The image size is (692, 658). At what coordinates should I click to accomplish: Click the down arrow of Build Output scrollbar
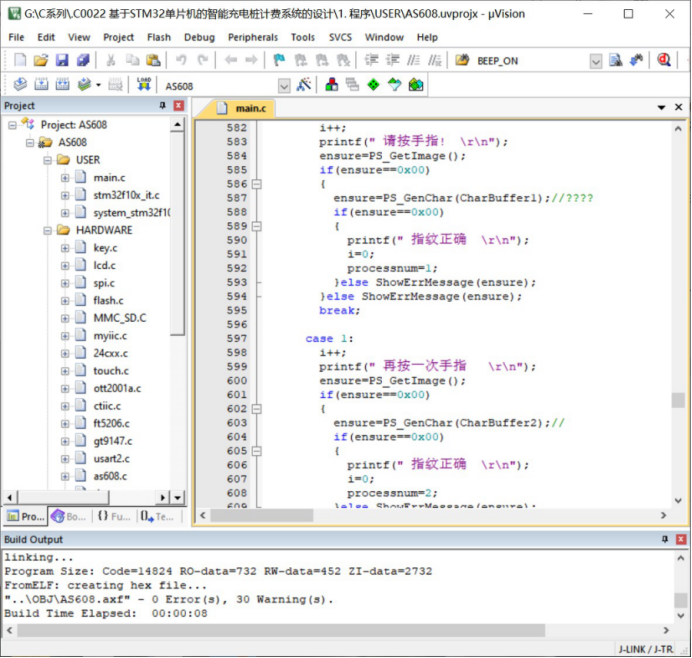point(681,615)
